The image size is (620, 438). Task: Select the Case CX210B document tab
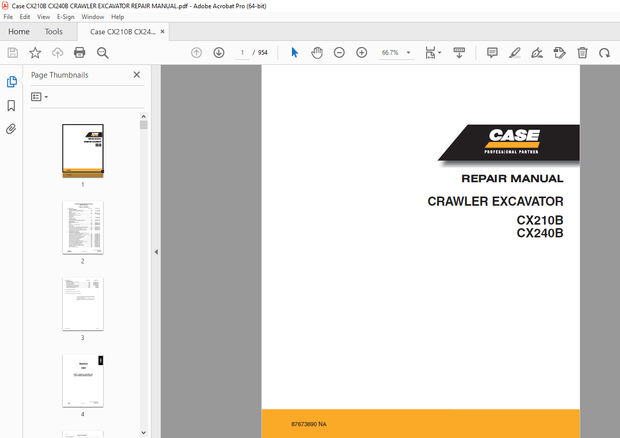pos(123,32)
